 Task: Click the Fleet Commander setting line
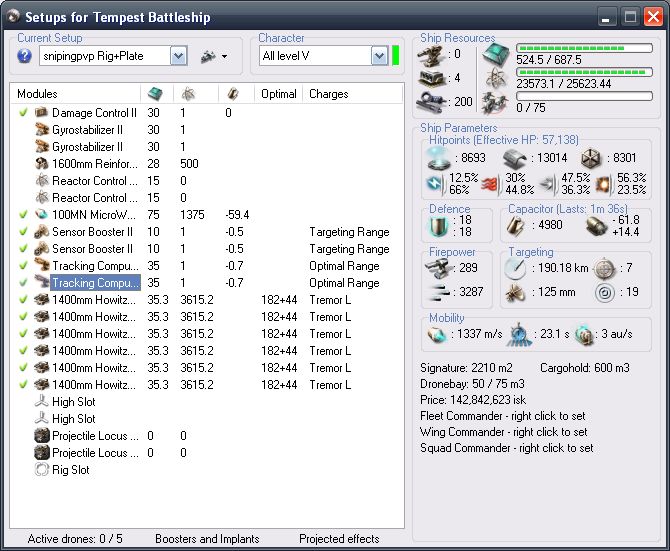(x=504, y=416)
